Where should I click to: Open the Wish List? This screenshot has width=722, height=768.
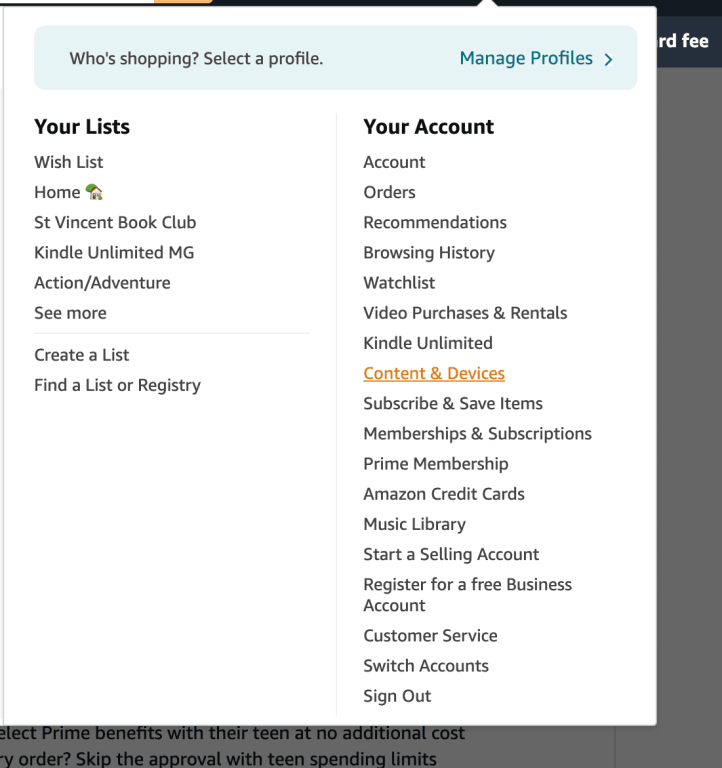tap(69, 162)
